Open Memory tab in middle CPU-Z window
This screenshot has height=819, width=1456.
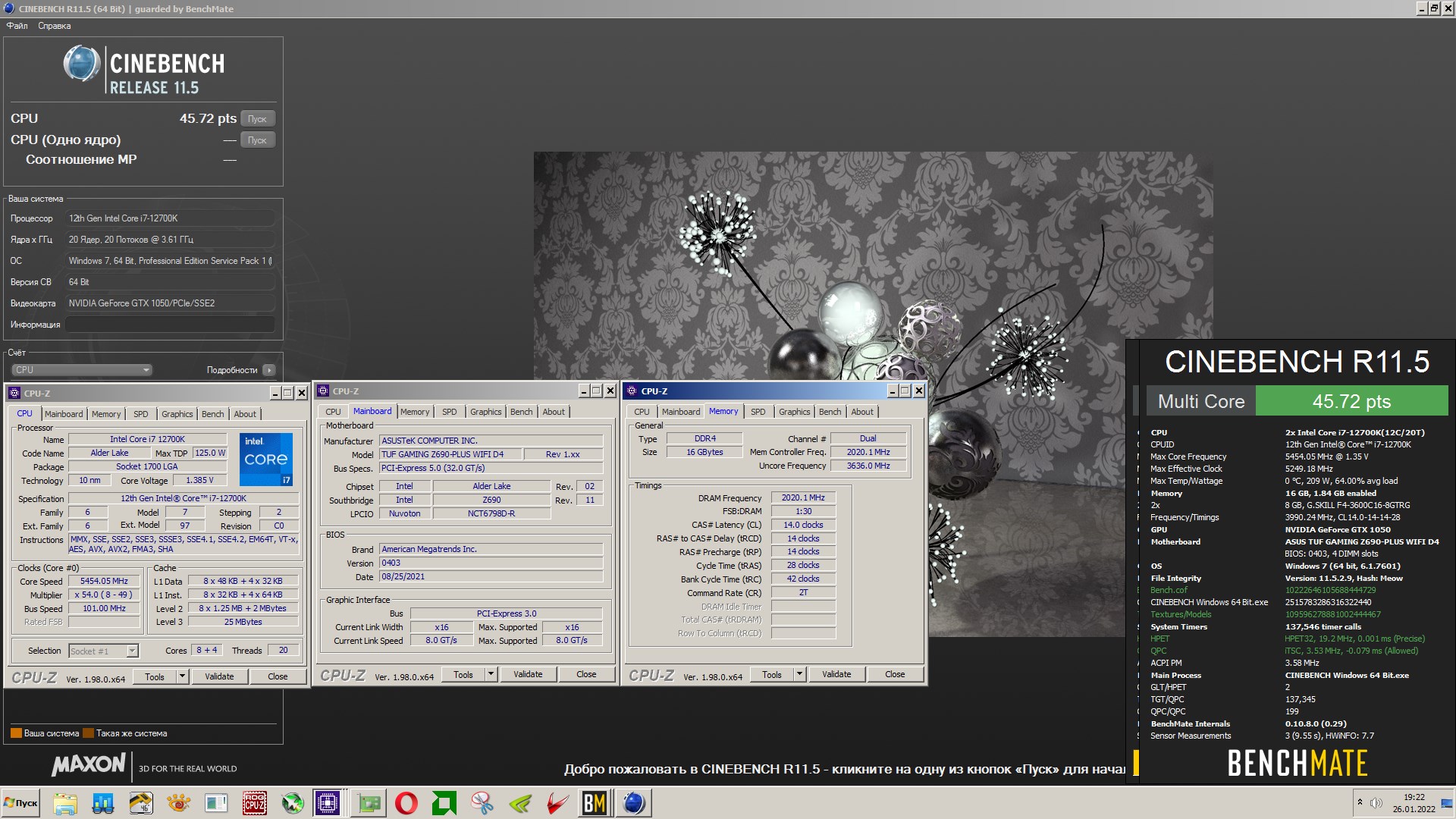(x=415, y=412)
